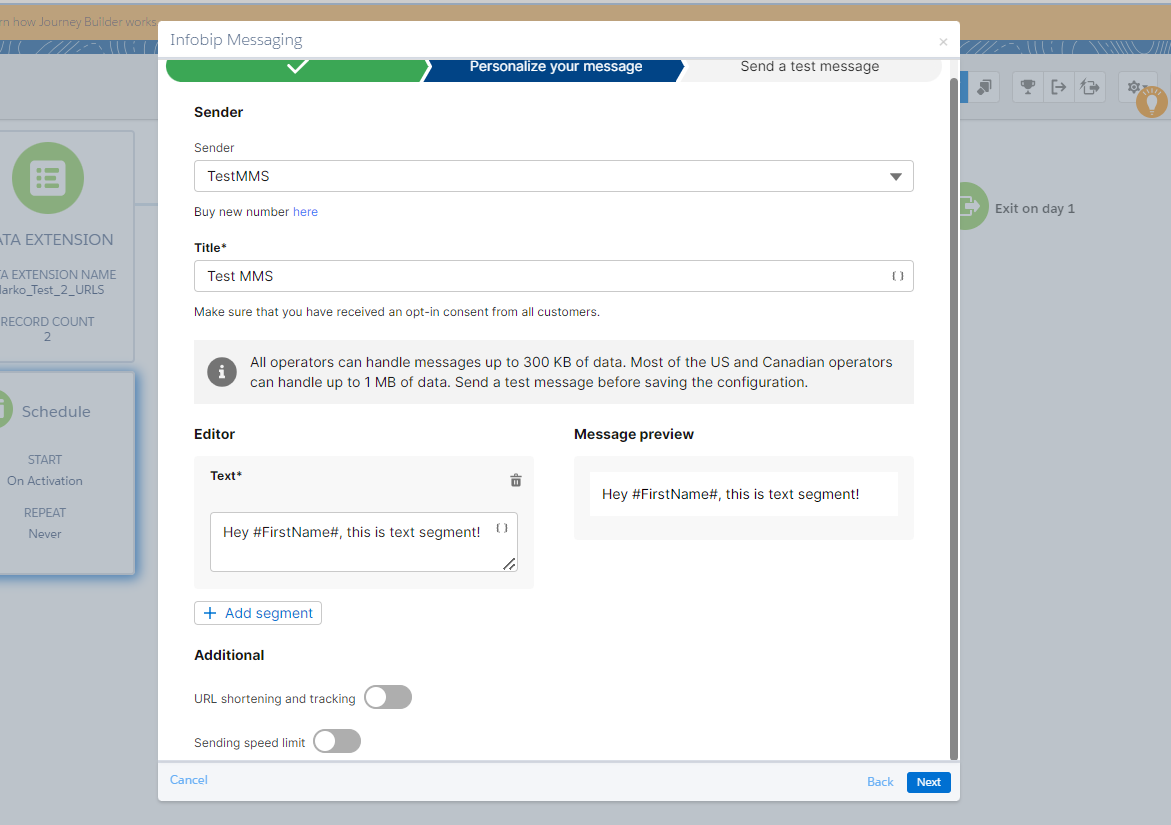Delete the Text segment with trash icon

(515, 480)
